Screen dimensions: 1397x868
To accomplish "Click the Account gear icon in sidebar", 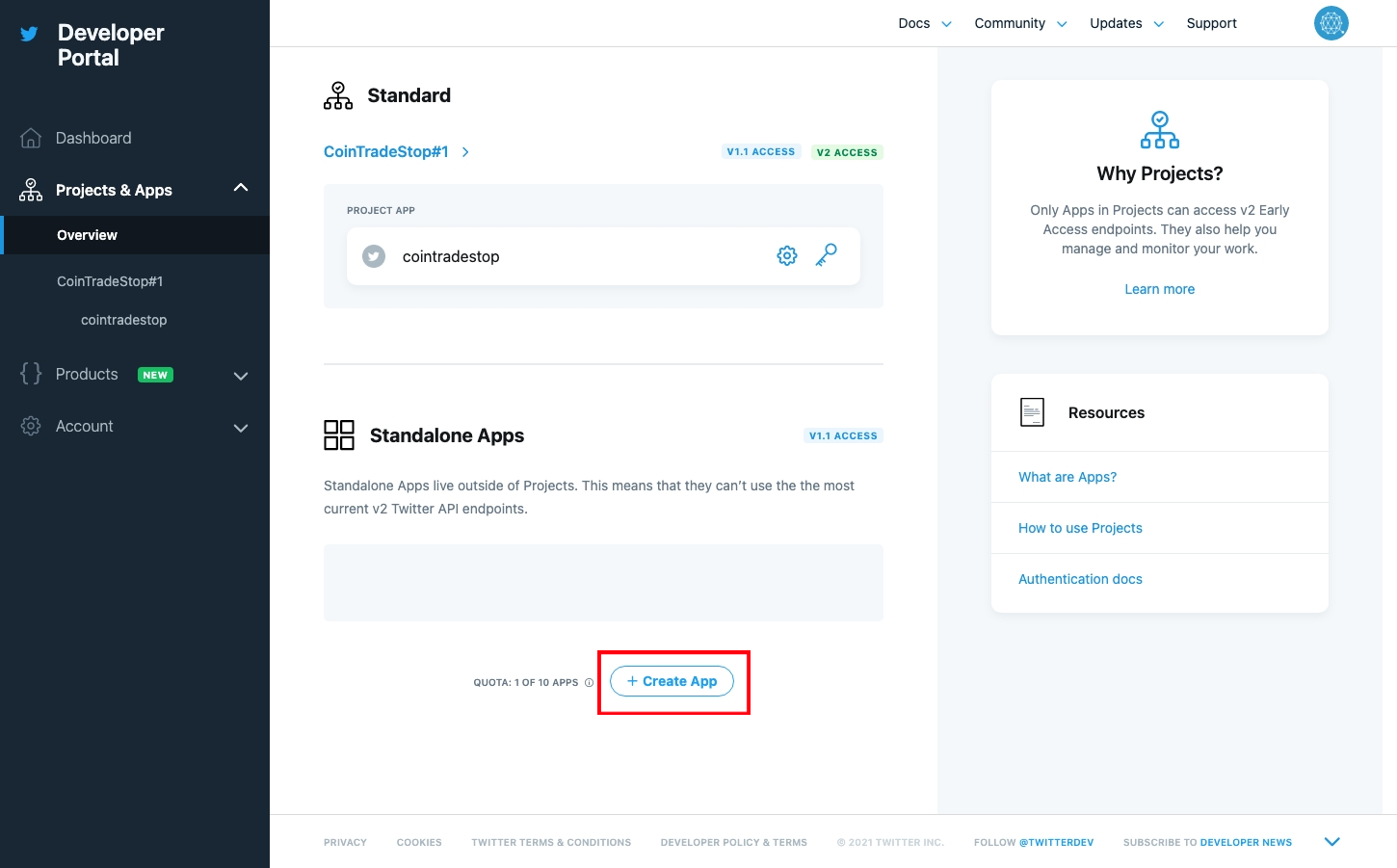I will [31, 426].
